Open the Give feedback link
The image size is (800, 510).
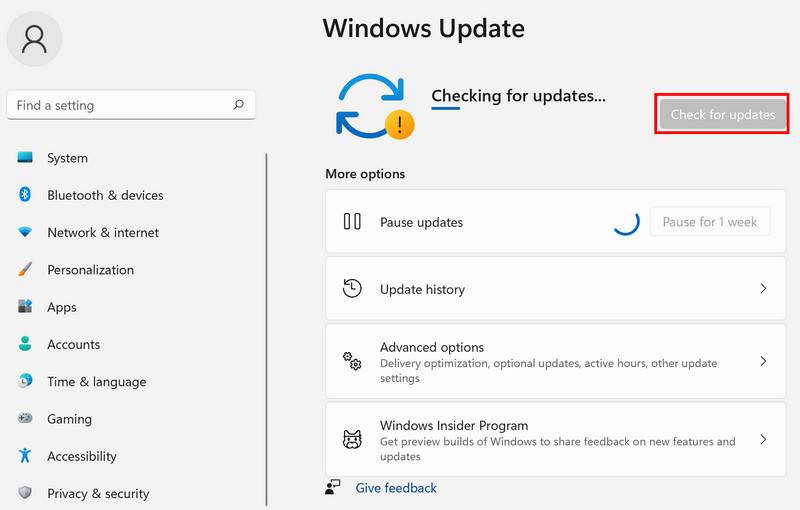point(396,488)
